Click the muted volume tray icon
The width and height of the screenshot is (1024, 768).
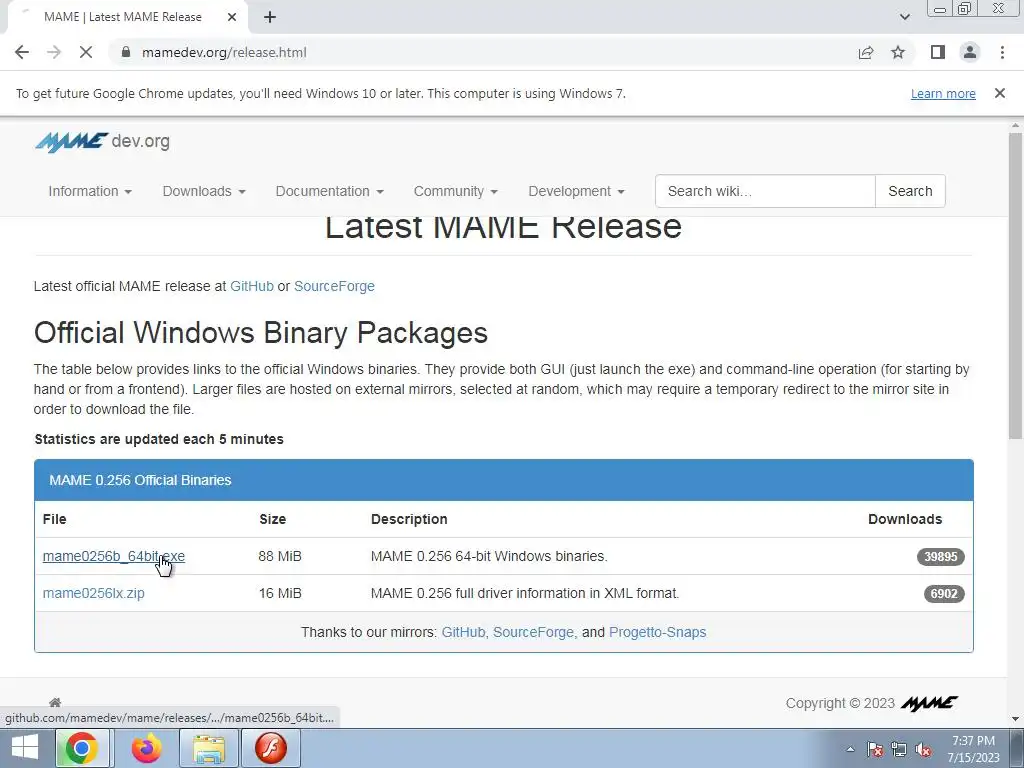click(x=923, y=750)
